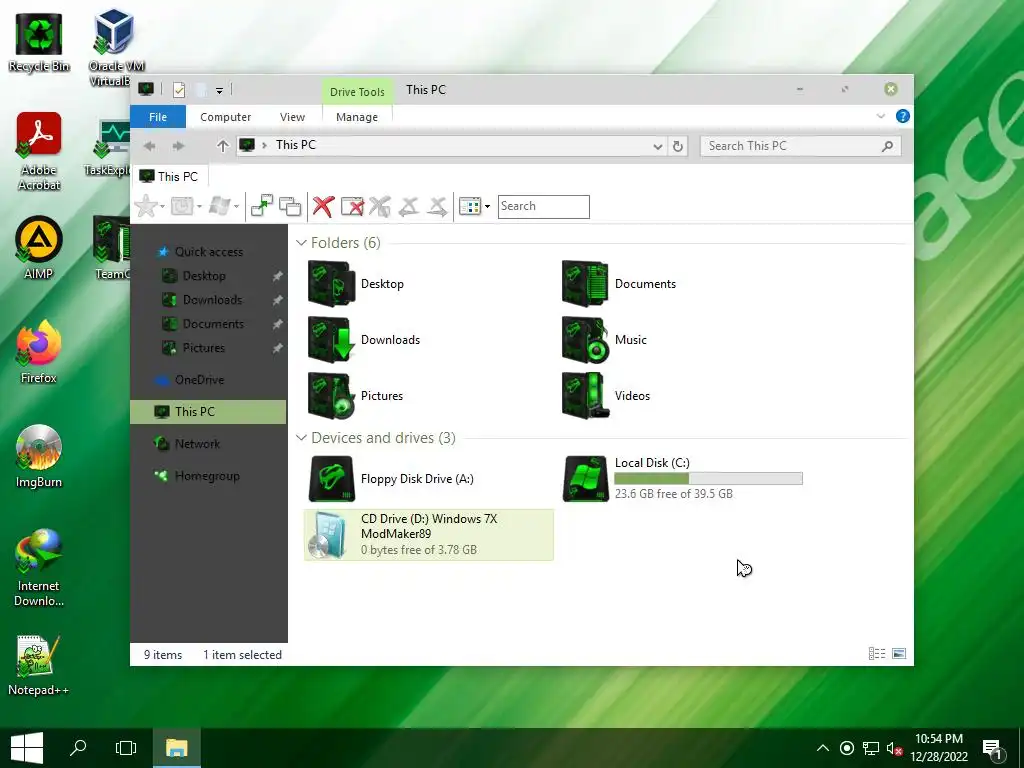The image size is (1024, 768).
Task: Collapse the Devices and drives (3) group
Action: (x=301, y=438)
